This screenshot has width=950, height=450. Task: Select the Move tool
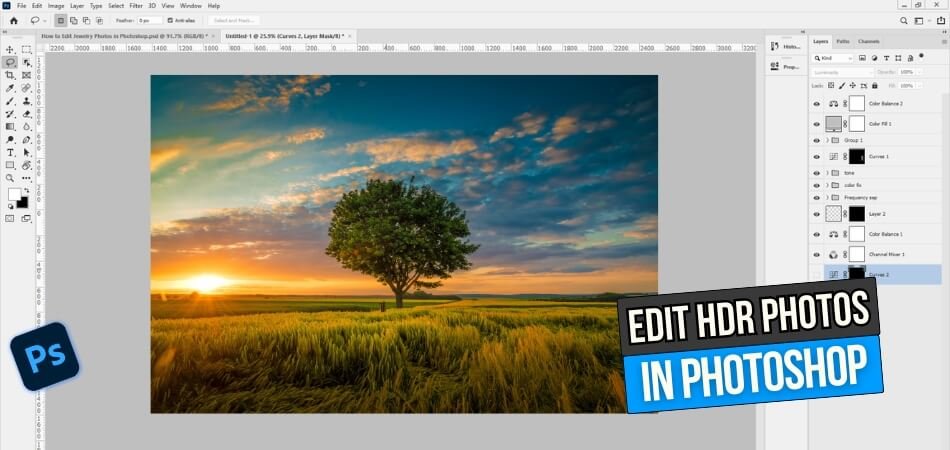[x=10, y=50]
